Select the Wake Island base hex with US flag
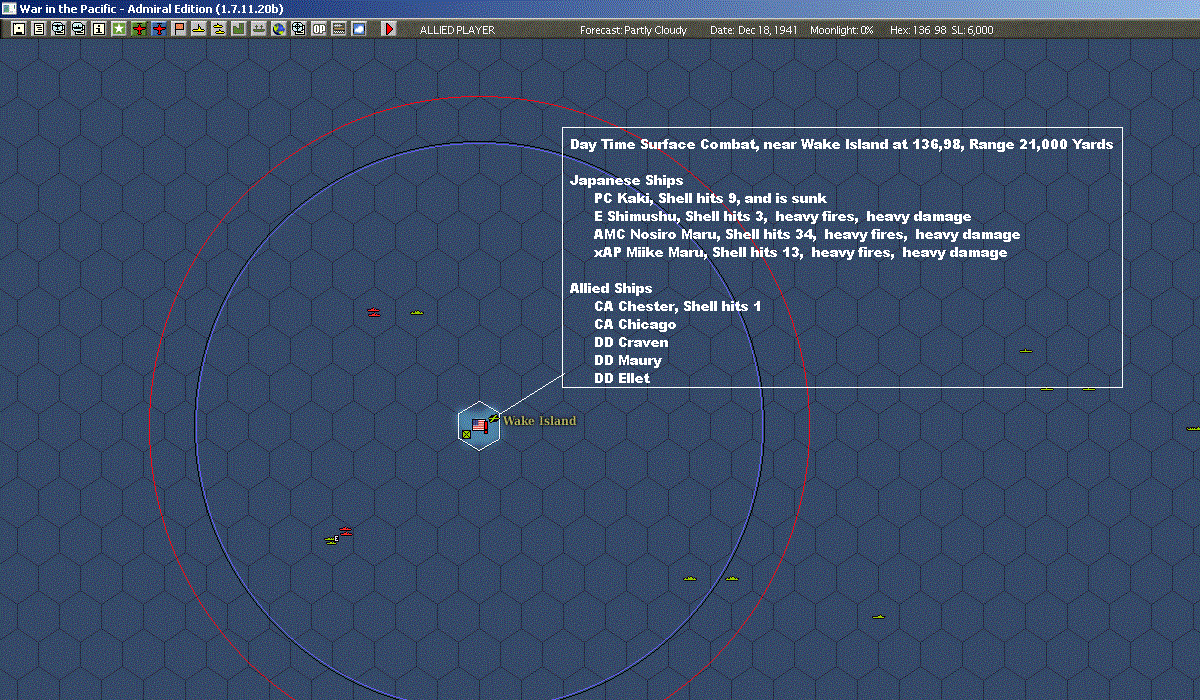The width and height of the screenshot is (1200, 700). pos(480,425)
